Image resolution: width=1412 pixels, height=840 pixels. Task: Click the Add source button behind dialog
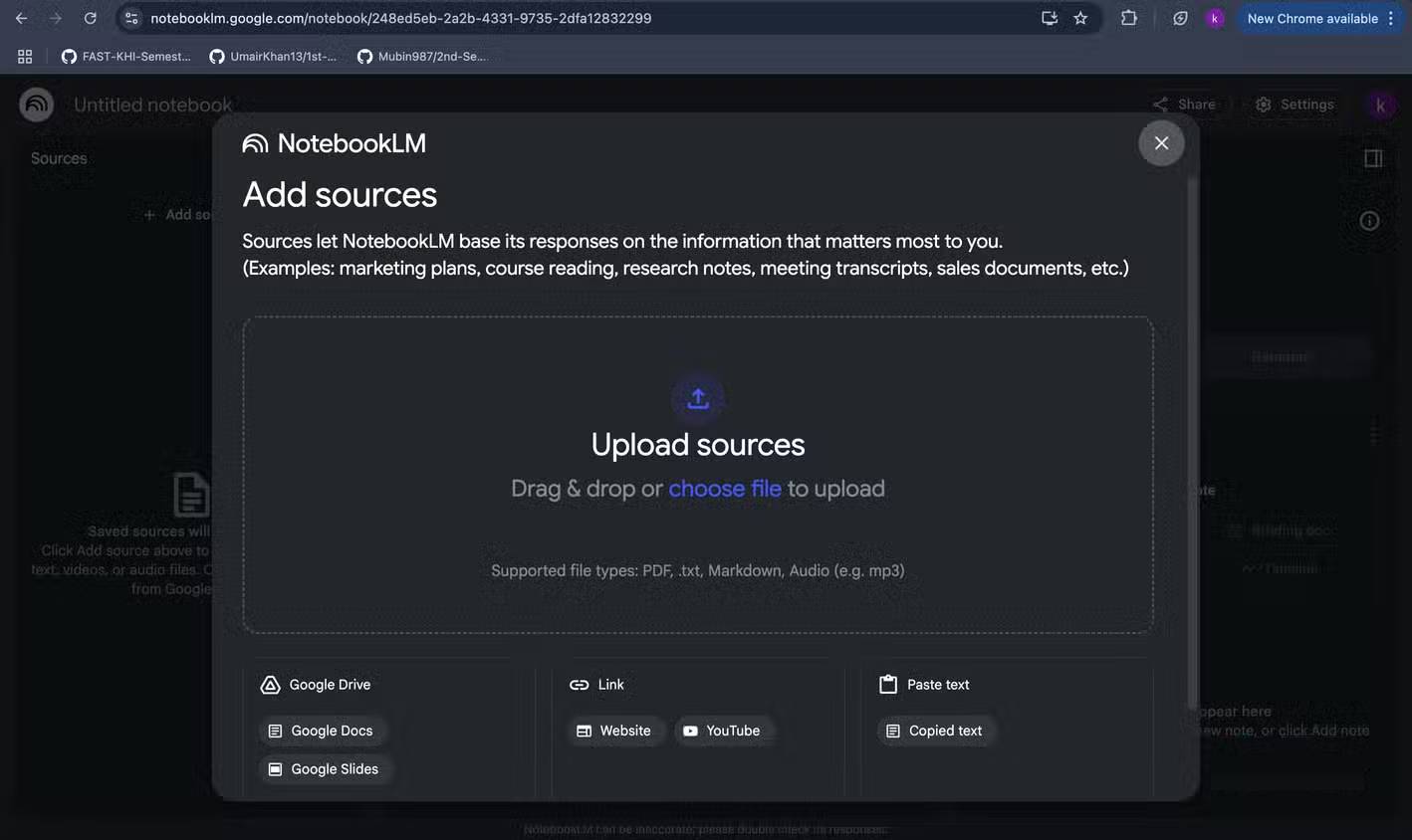[x=177, y=215]
